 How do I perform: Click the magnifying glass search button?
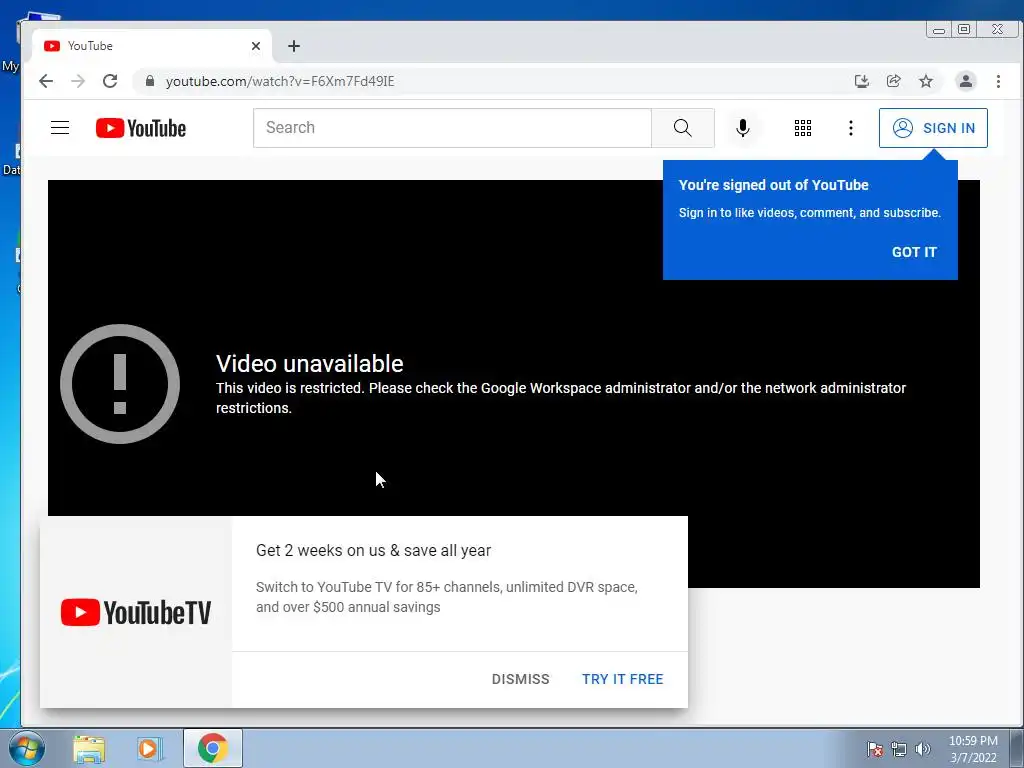pyautogui.click(x=682, y=127)
